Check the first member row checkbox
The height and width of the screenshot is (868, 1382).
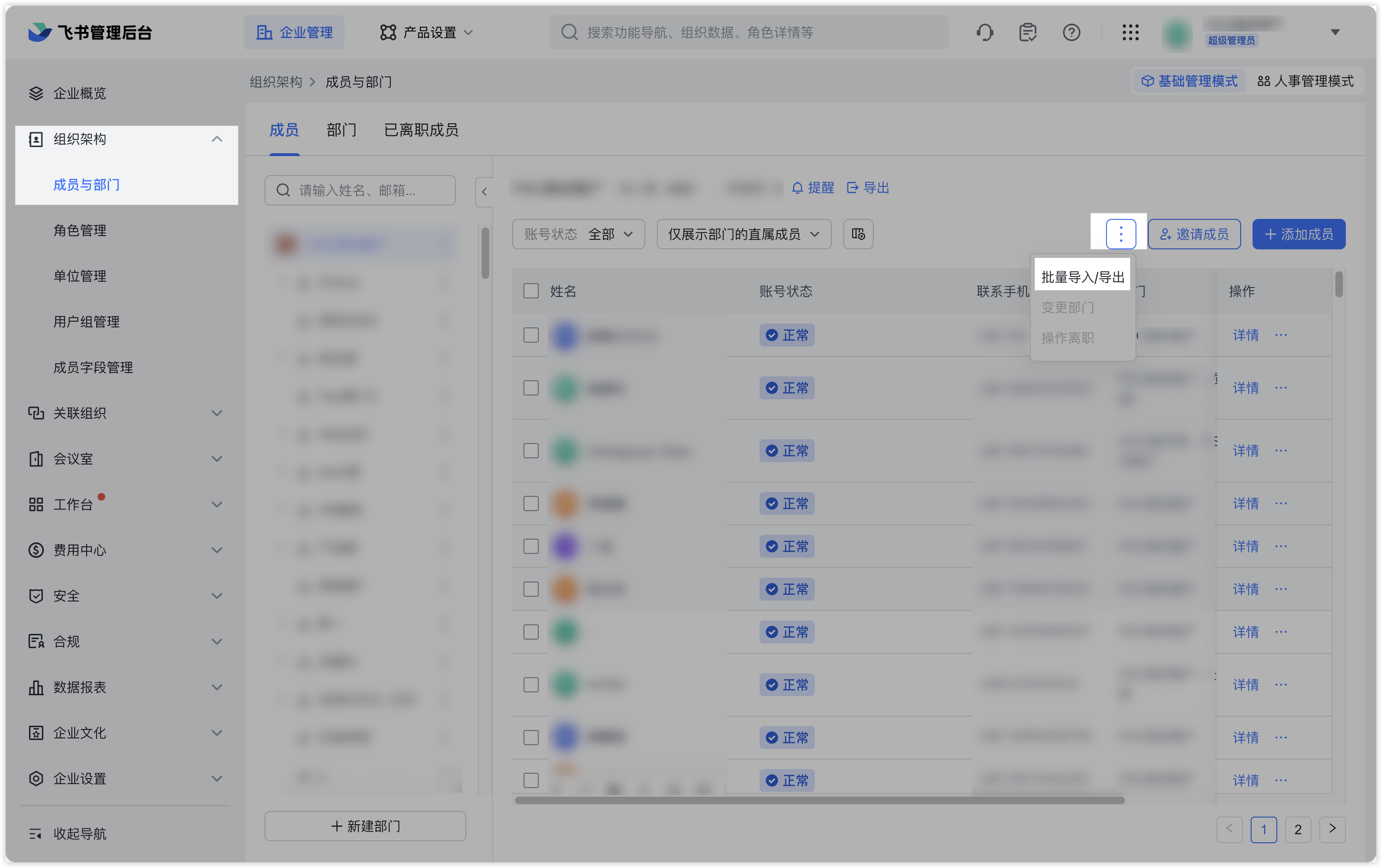(x=531, y=335)
